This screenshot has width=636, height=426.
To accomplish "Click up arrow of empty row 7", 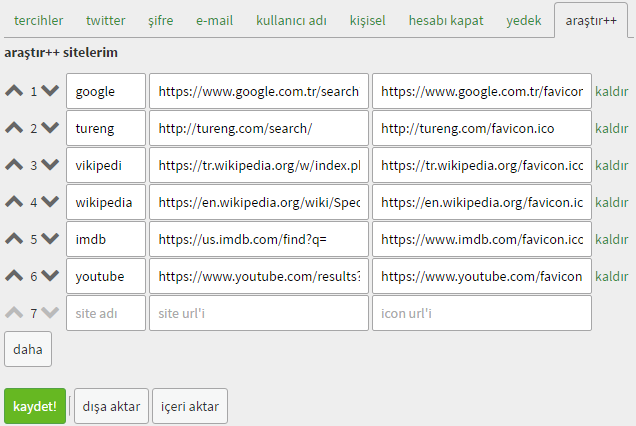I will pos(14,313).
